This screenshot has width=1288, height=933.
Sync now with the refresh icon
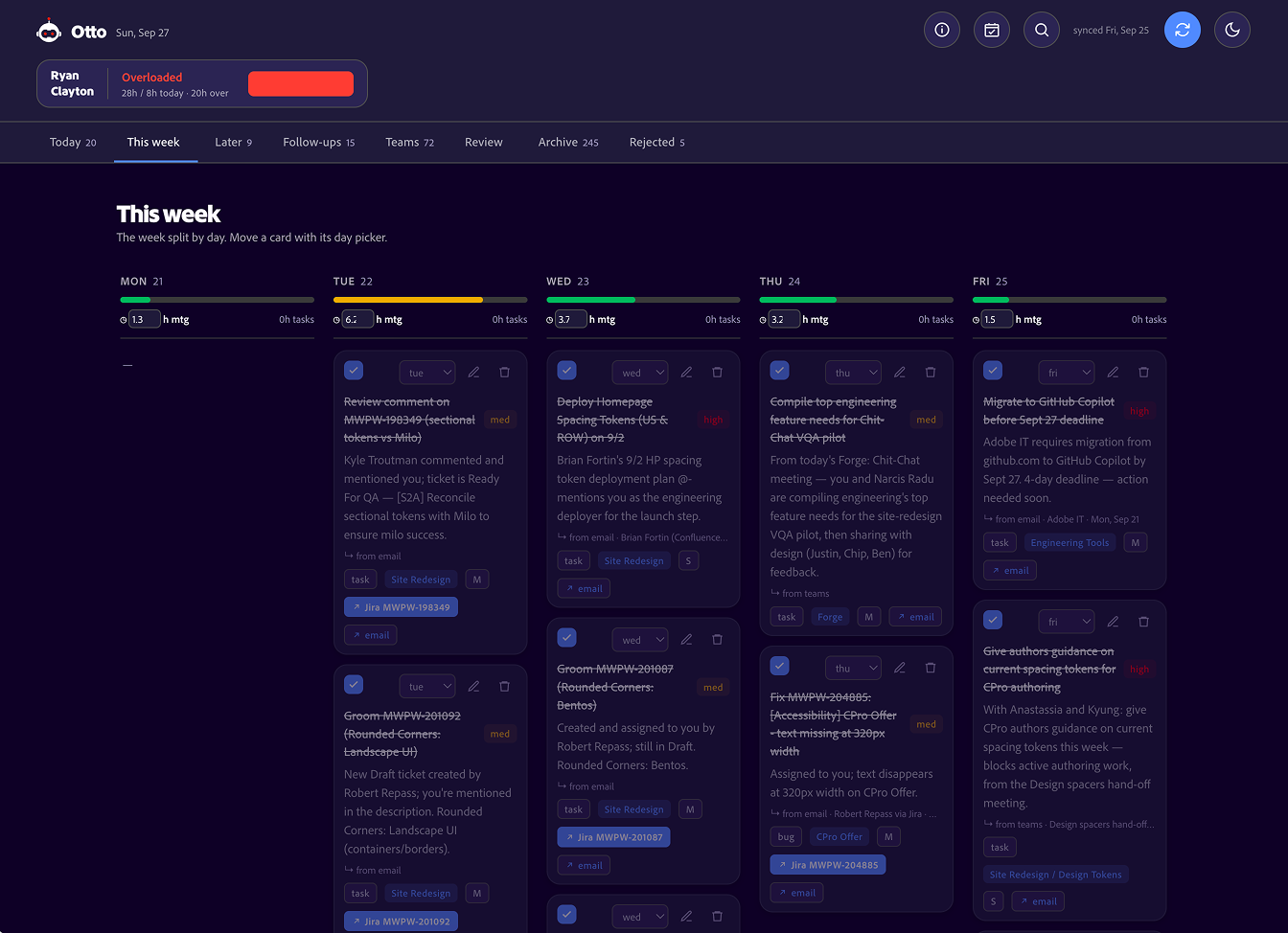pos(1183,30)
